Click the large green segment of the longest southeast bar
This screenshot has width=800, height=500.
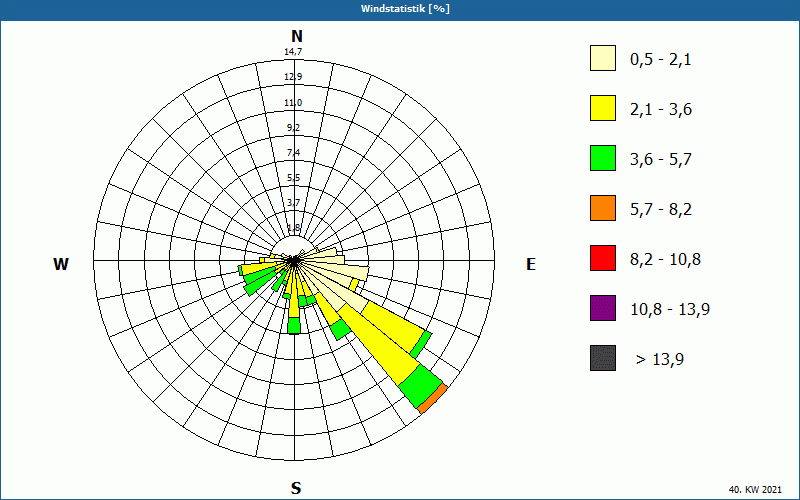coord(421,385)
